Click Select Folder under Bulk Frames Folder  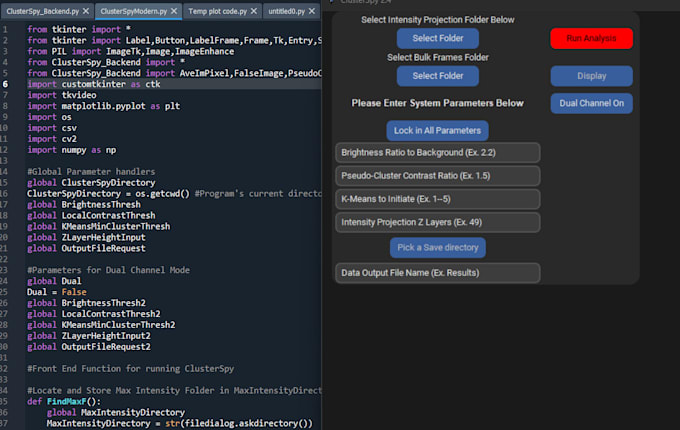438,76
